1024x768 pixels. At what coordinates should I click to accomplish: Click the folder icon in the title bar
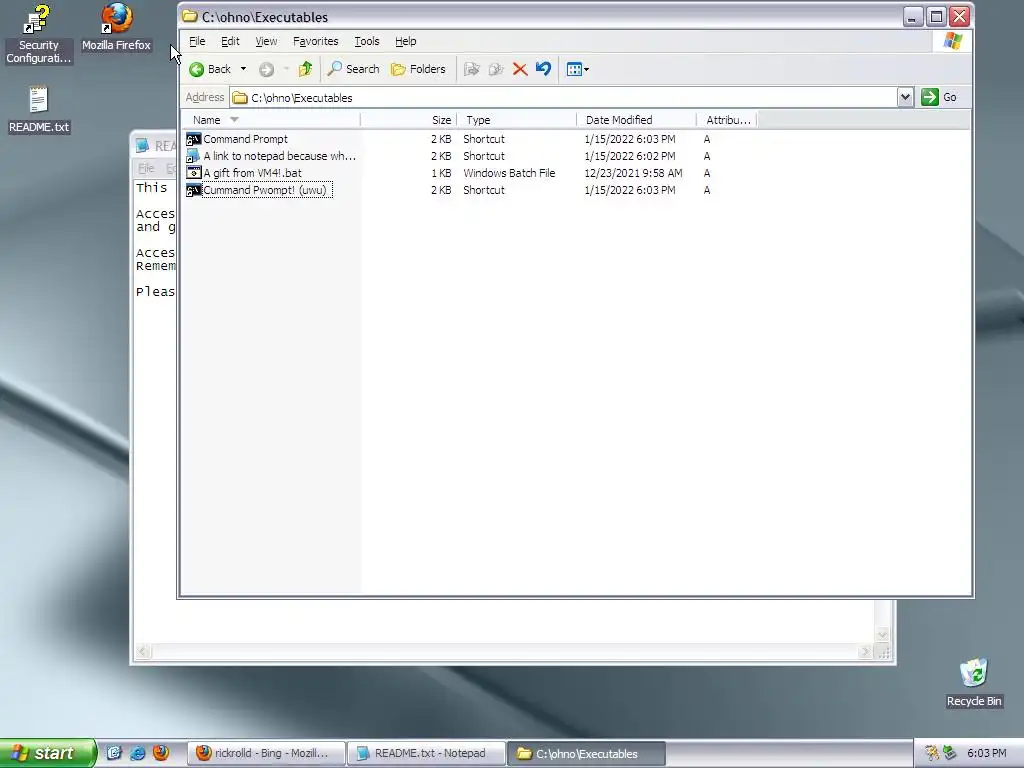point(190,16)
